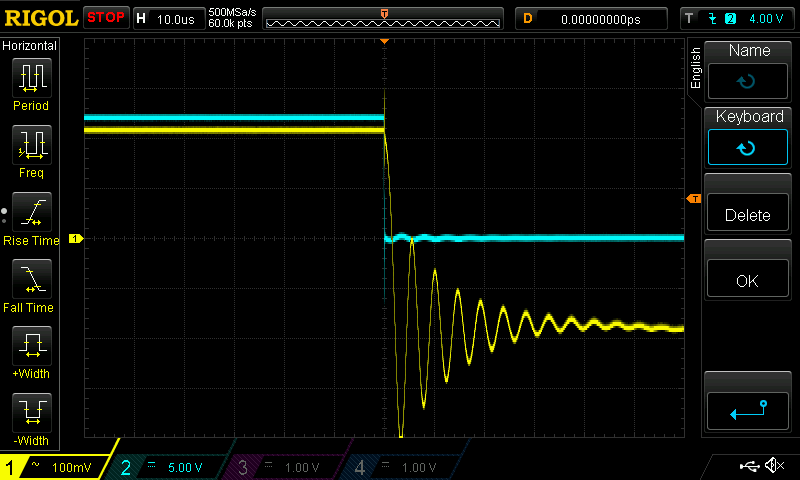The width and height of the screenshot is (800, 480).
Task: Click the orange trigger level T marker
Action: coord(694,198)
